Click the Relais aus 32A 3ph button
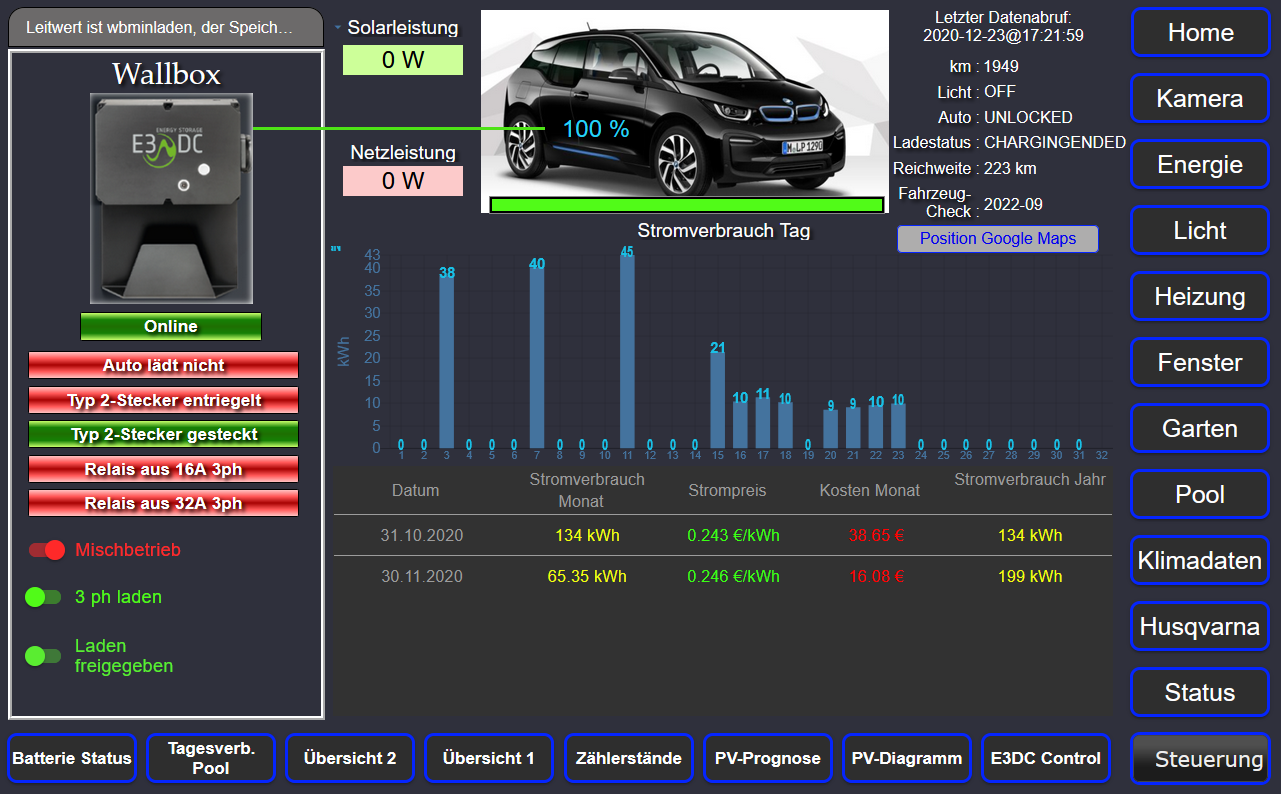 click(163, 503)
